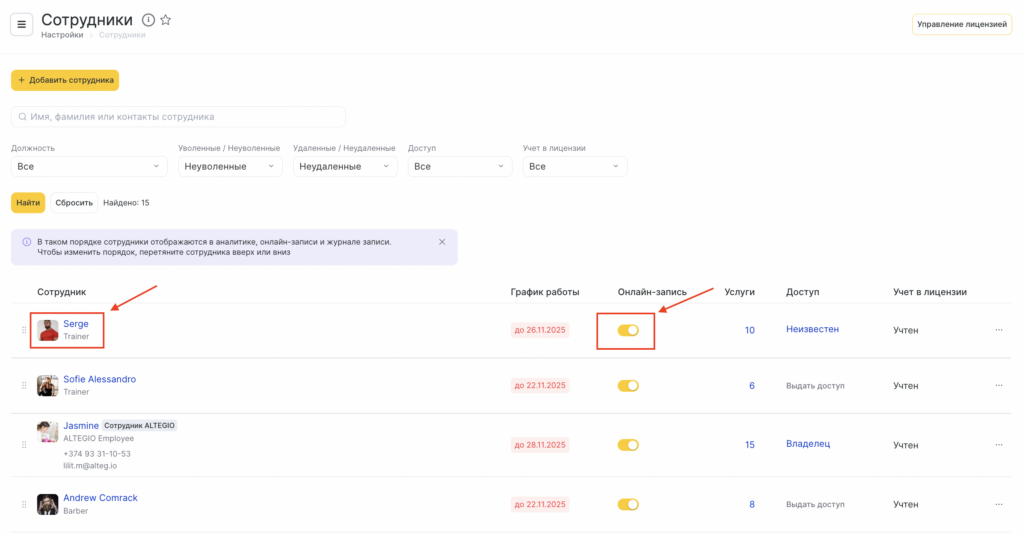The image size is (1024, 534).
Task: Disable online booking for Serge
Action: click(x=627, y=330)
